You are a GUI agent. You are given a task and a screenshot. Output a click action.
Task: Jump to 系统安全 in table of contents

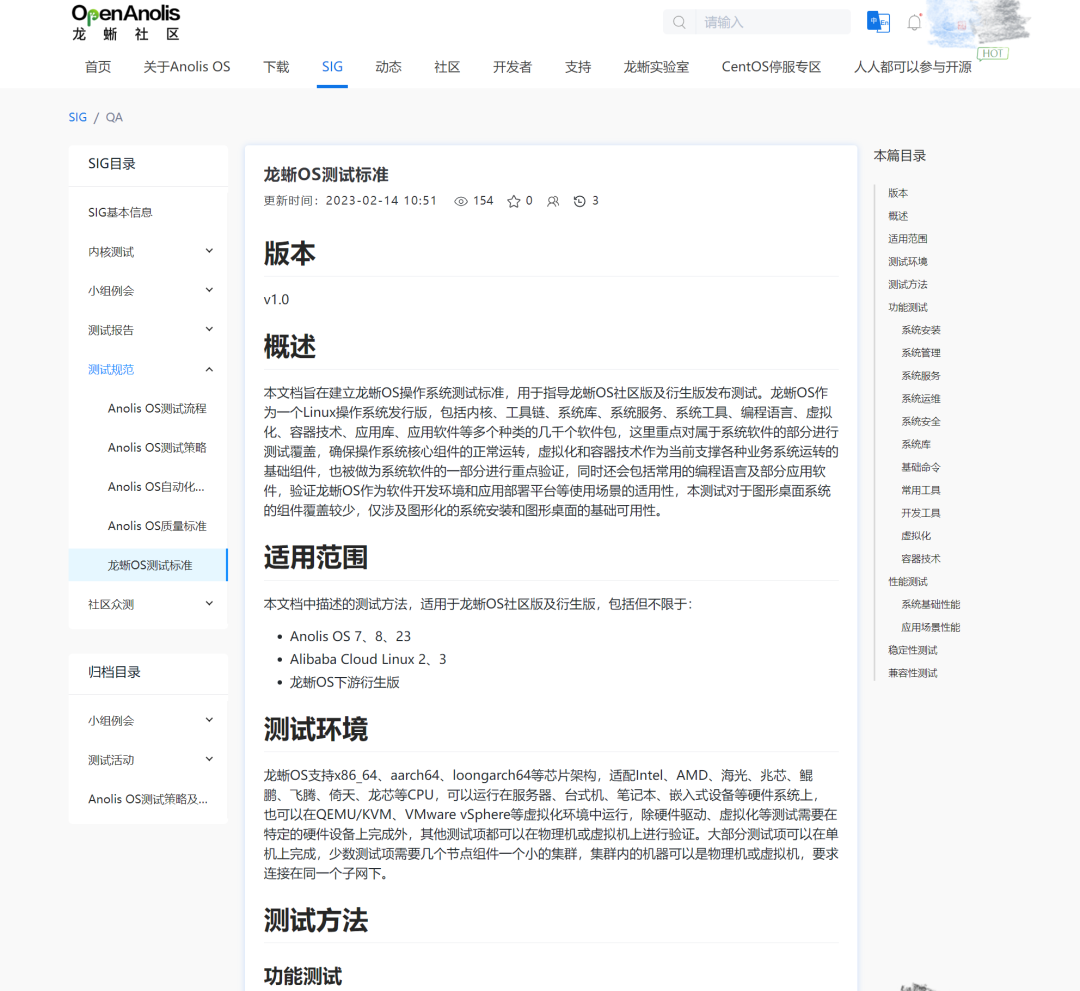point(921,421)
